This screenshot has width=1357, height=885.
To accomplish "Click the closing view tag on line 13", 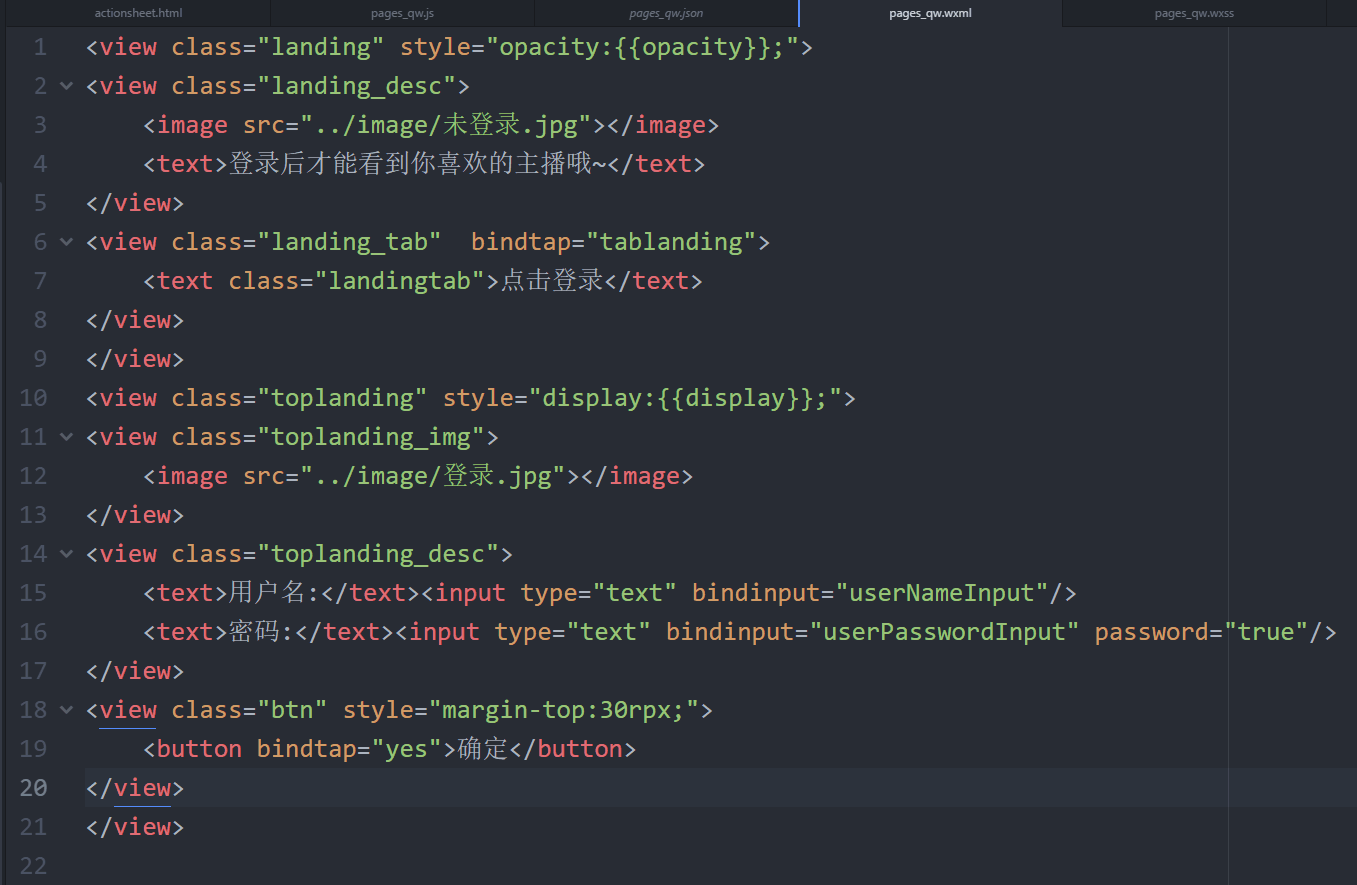I will tap(135, 515).
